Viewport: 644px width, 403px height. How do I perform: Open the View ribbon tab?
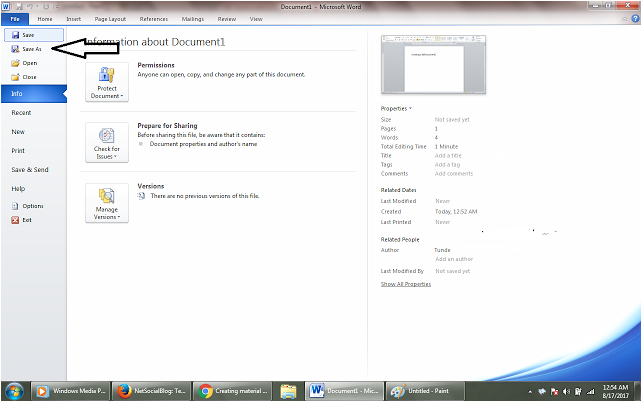256,19
